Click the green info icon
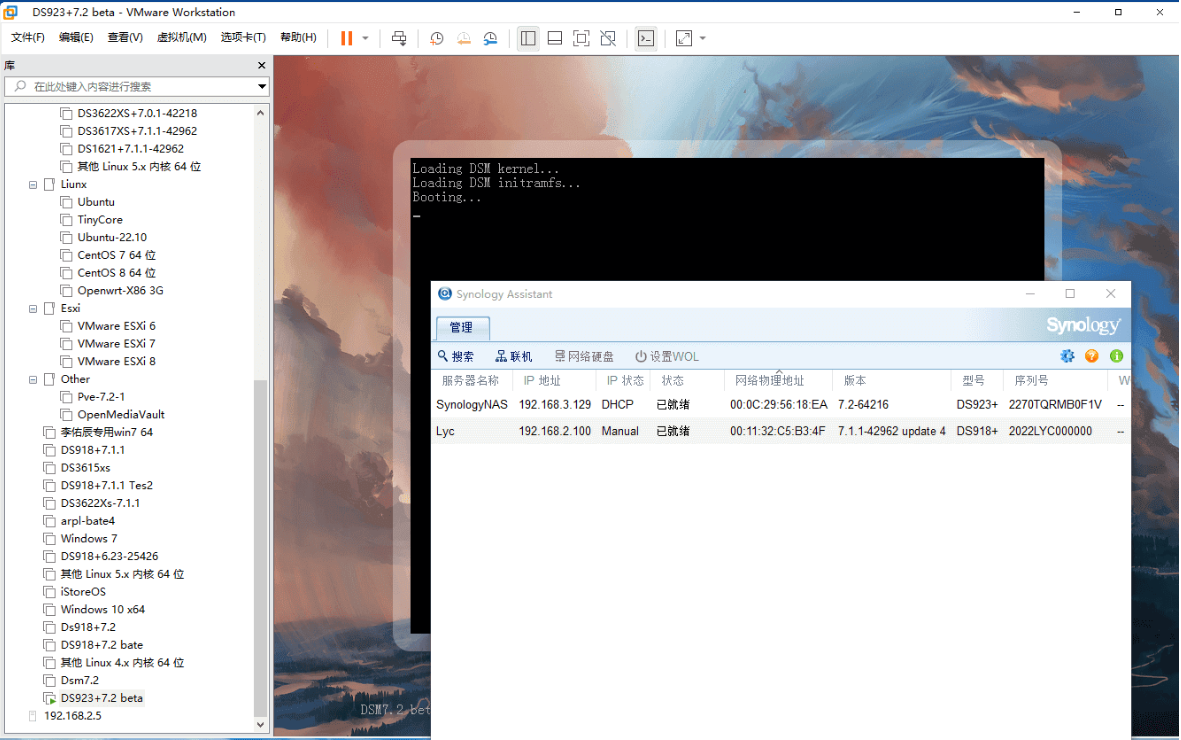The width and height of the screenshot is (1181, 740). pos(1116,356)
